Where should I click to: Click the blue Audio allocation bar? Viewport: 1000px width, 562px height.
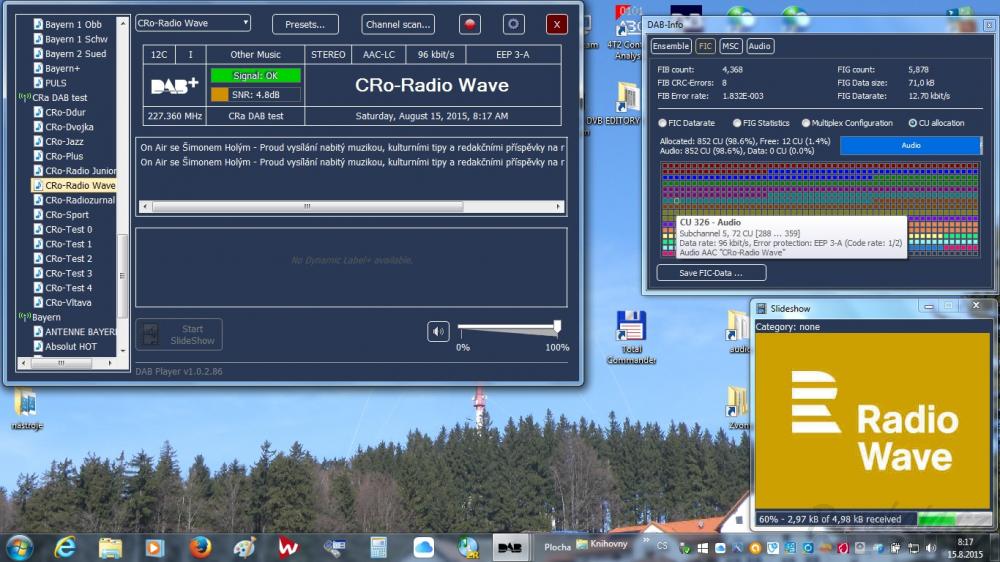tap(910, 145)
